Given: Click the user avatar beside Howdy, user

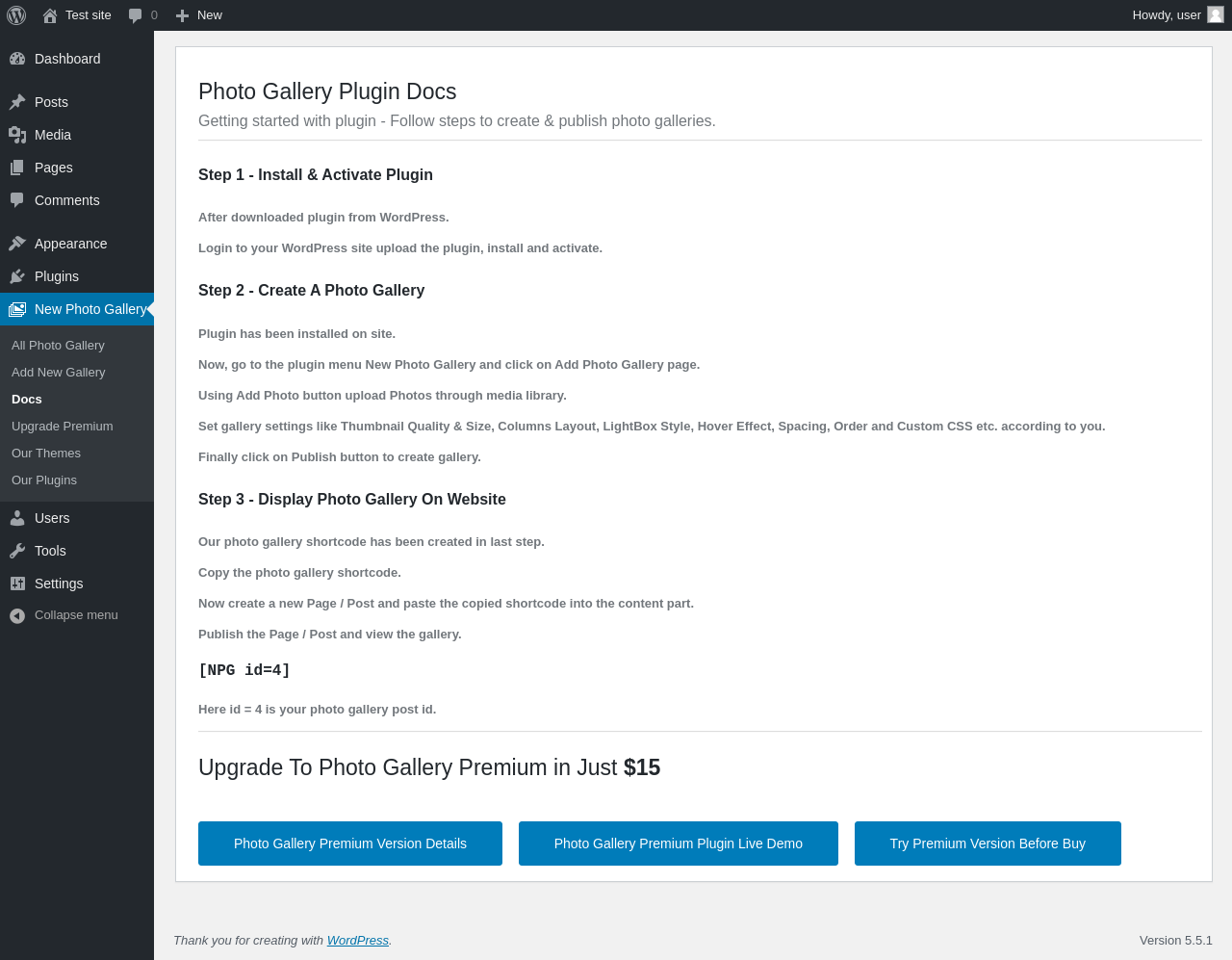Looking at the screenshot, I should 1216,14.
